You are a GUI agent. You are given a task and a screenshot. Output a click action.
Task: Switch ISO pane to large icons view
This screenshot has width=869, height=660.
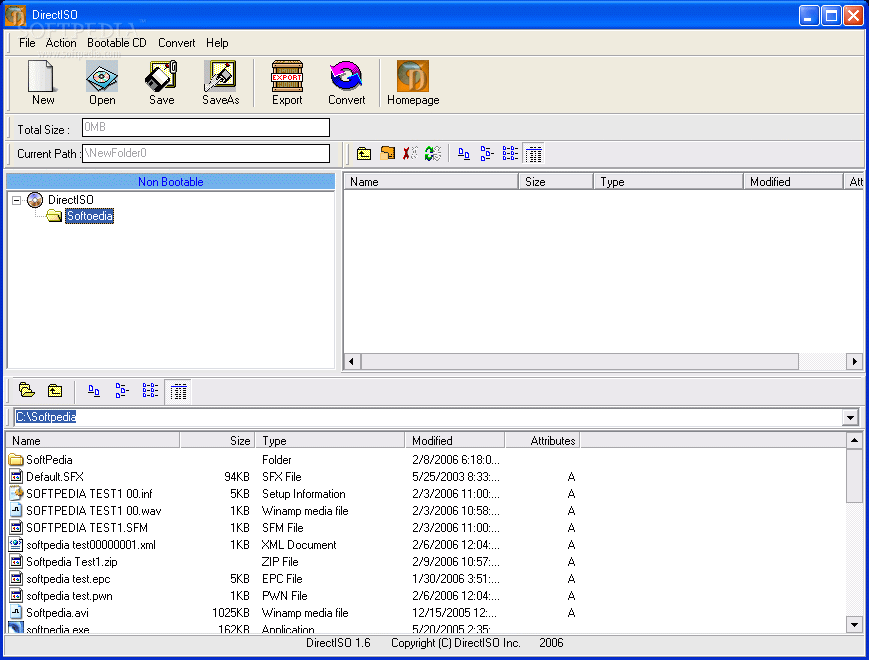[x=464, y=154]
